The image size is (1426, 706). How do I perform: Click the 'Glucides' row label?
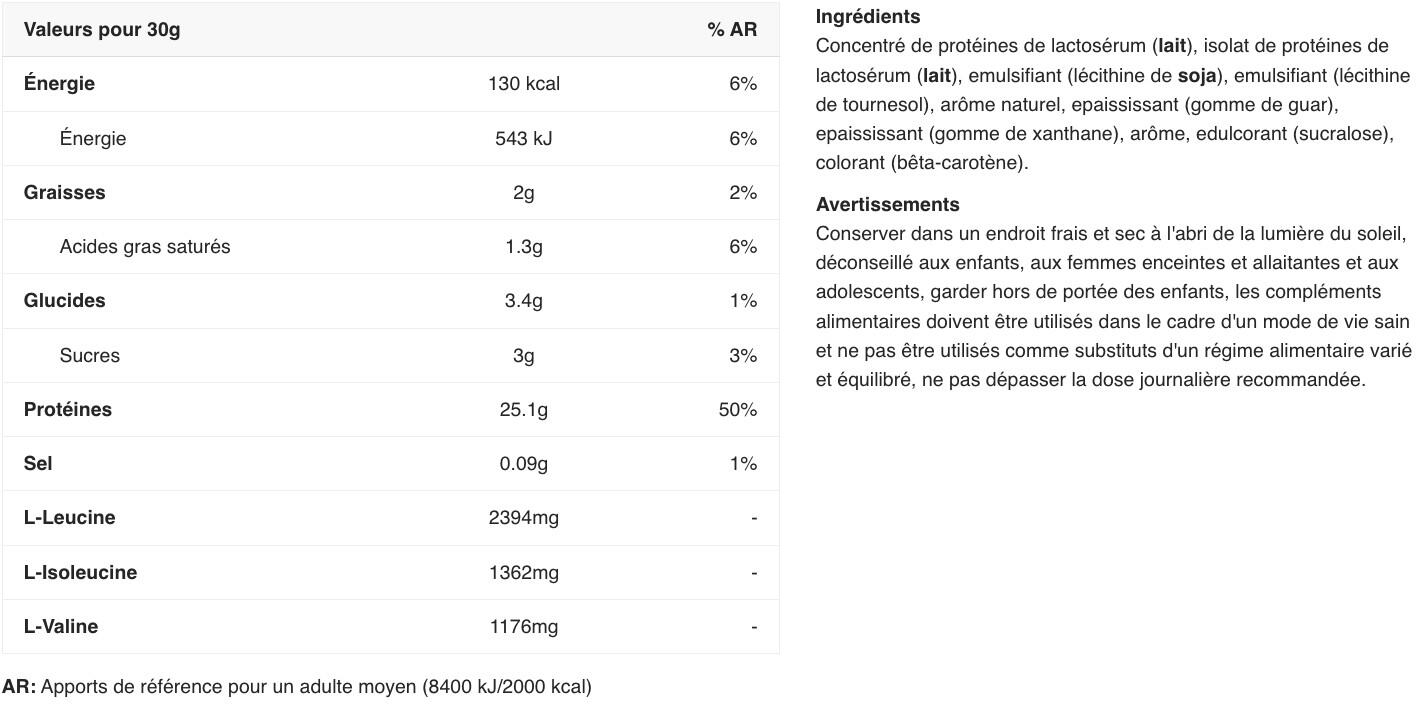click(64, 300)
